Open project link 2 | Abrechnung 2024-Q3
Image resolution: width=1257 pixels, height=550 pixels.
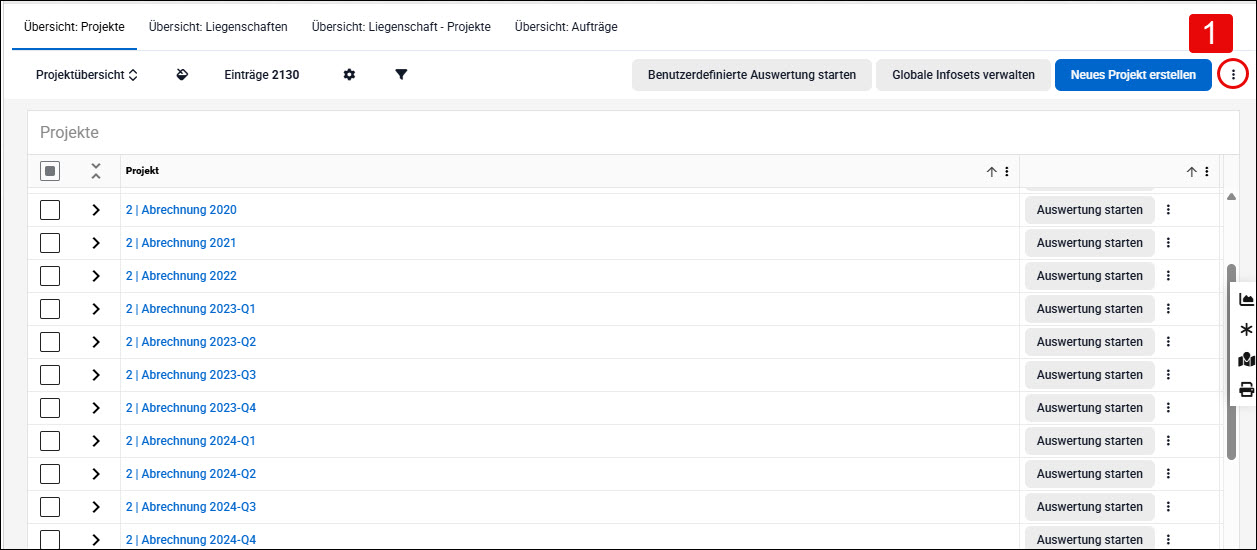191,507
